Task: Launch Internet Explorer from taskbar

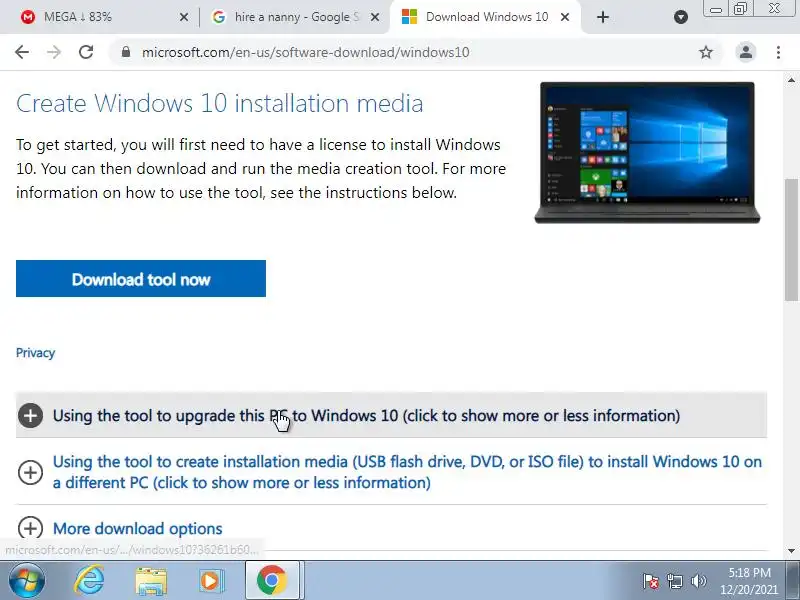Action: click(x=89, y=581)
